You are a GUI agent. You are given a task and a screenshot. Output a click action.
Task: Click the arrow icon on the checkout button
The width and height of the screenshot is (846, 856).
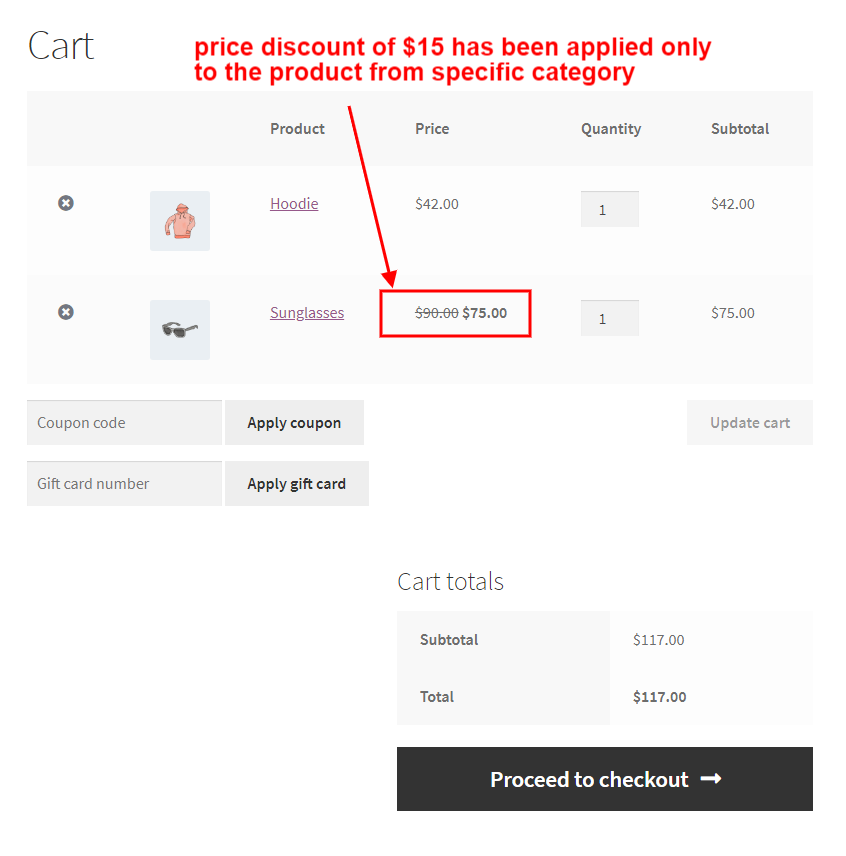tap(711, 778)
